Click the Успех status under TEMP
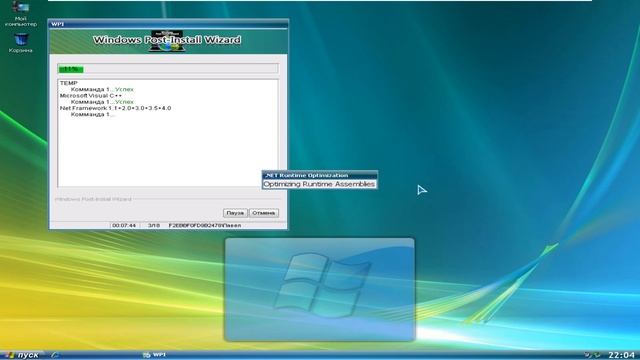Image resolution: width=640 pixels, height=360 pixels. tap(124, 89)
